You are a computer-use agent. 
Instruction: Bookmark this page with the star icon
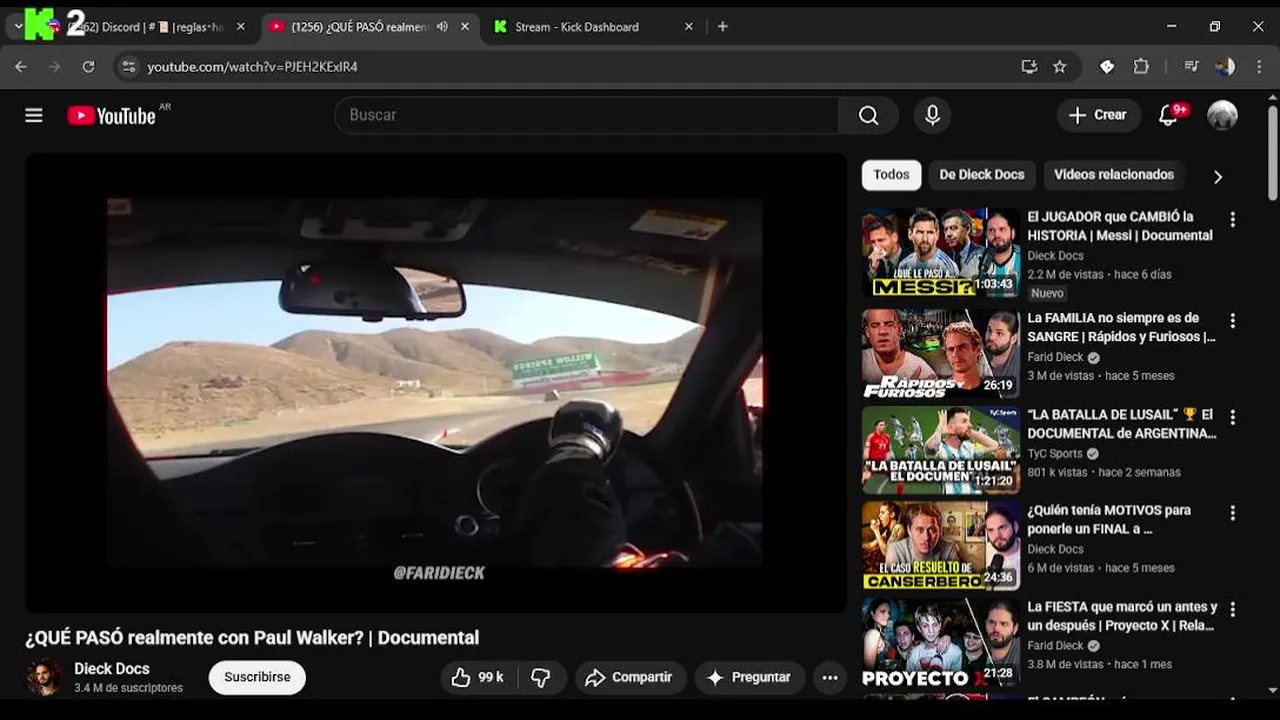(x=1060, y=67)
